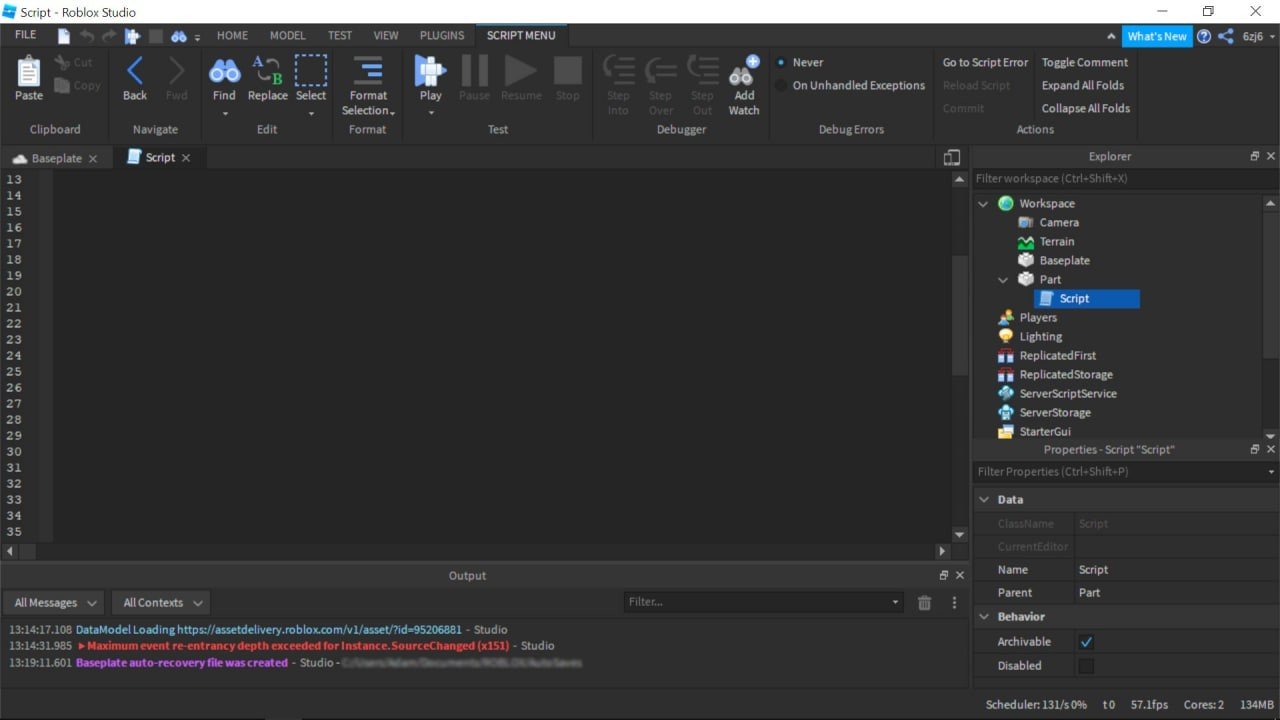Image resolution: width=1280 pixels, height=720 pixels.
Task: Select Lighting in the Explorer tree
Action: point(1041,337)
